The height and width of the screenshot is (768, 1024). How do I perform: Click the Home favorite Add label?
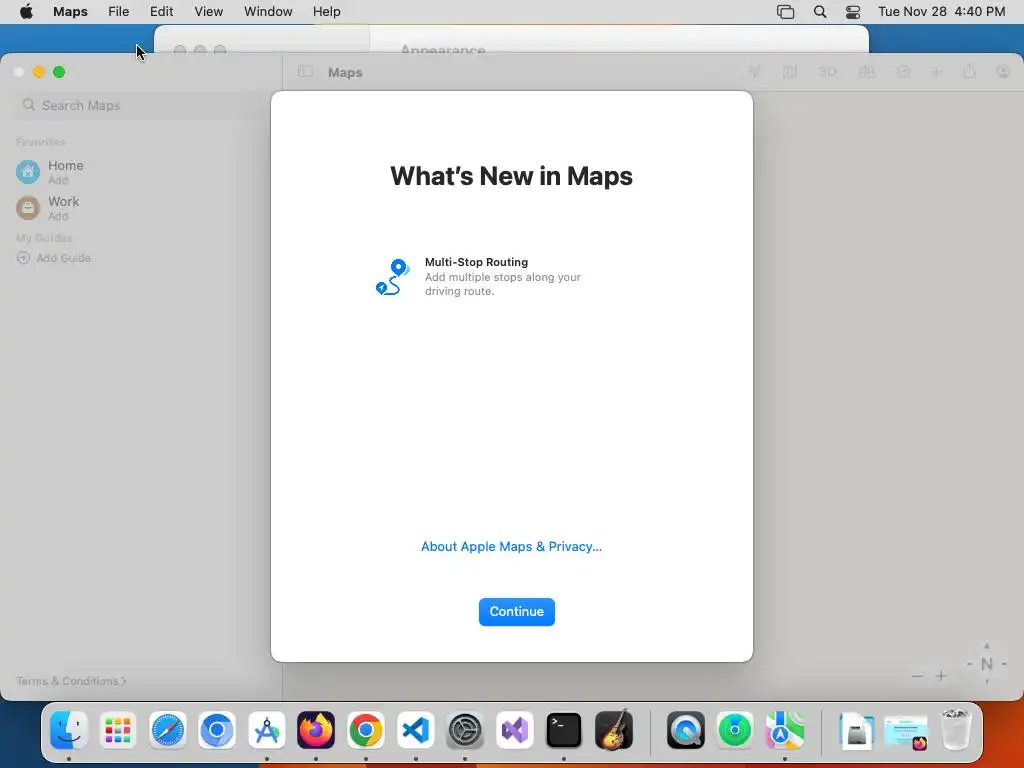[58, 180]
